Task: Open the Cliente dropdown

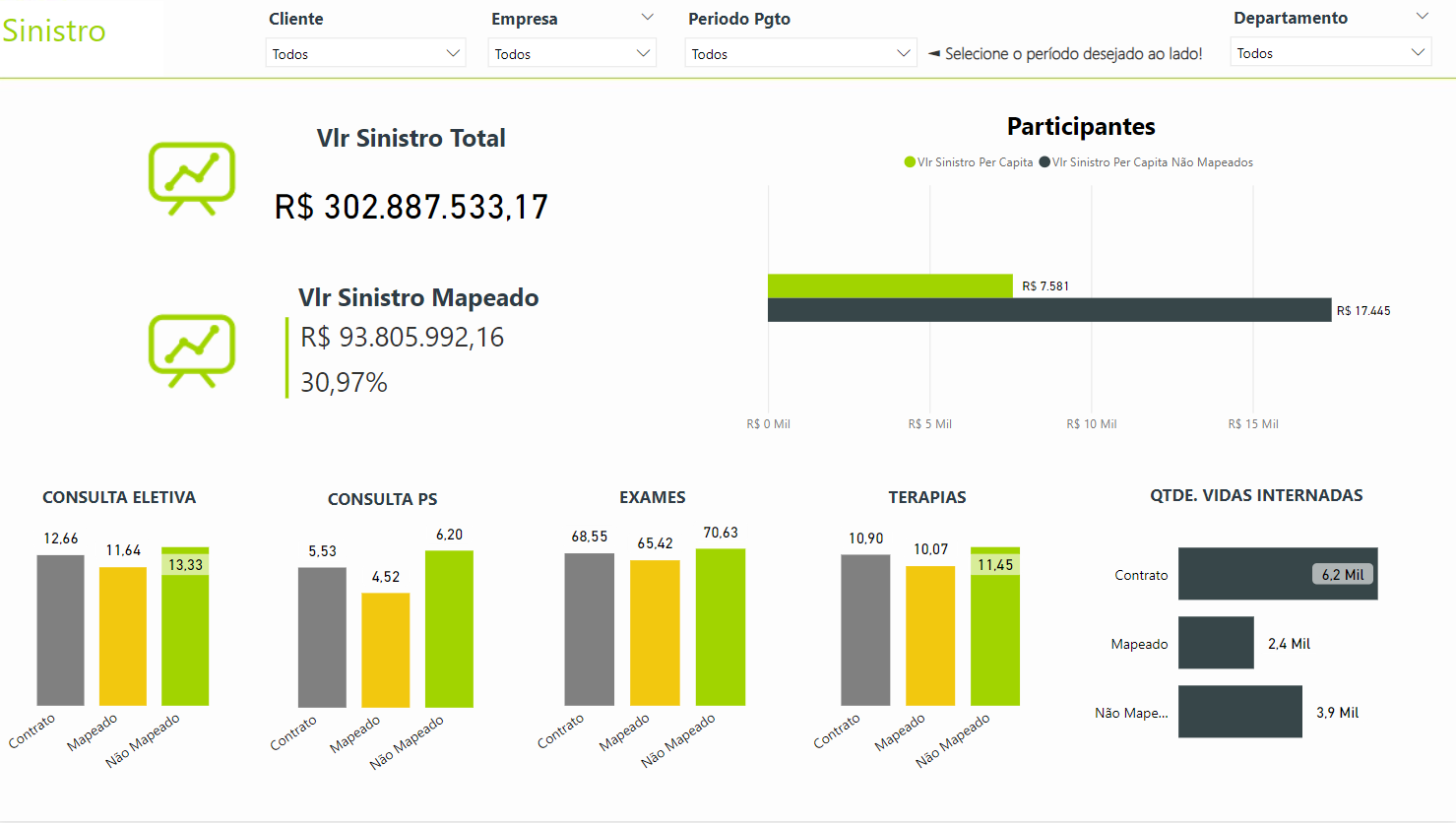Action: [x=365, y=53]
